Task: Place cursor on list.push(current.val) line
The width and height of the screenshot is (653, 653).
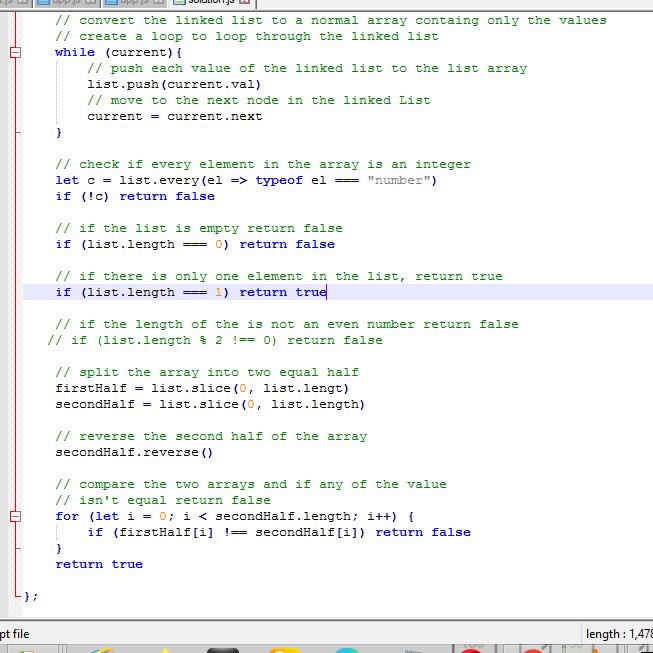Action: point(174,85)
